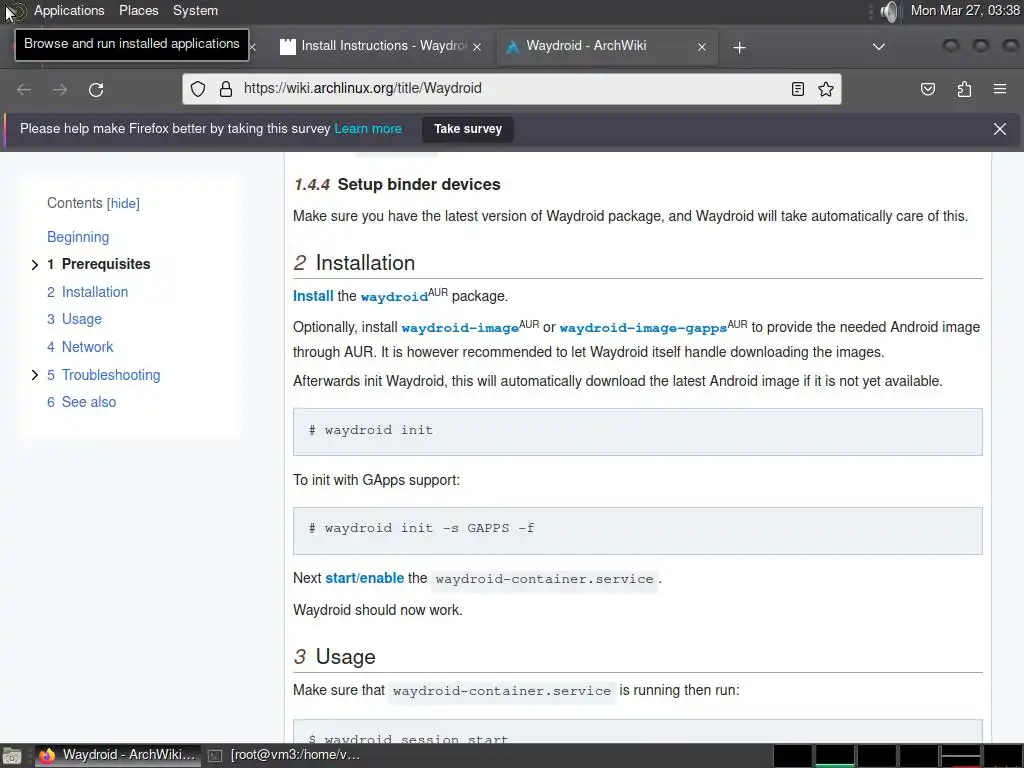Screen dimensions: 1024x768
Task: Expand the Troubleshooting section in contents
Action: [x=35, y=375]
